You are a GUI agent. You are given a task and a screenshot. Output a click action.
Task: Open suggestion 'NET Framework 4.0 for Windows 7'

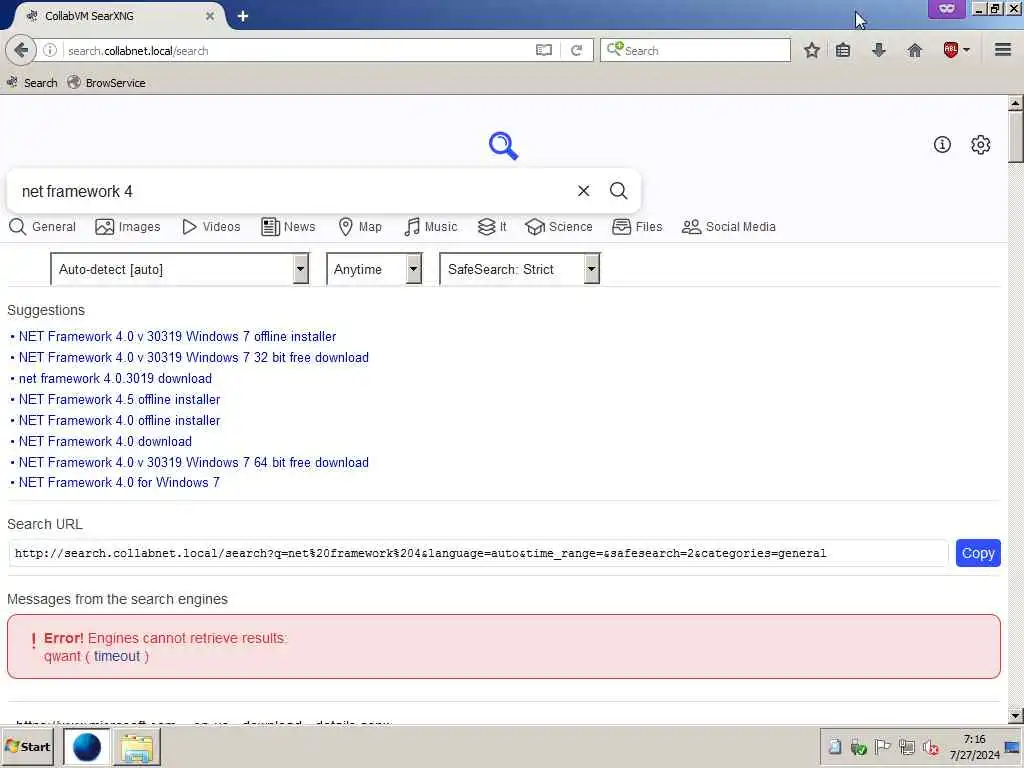[x=120, y=482]
